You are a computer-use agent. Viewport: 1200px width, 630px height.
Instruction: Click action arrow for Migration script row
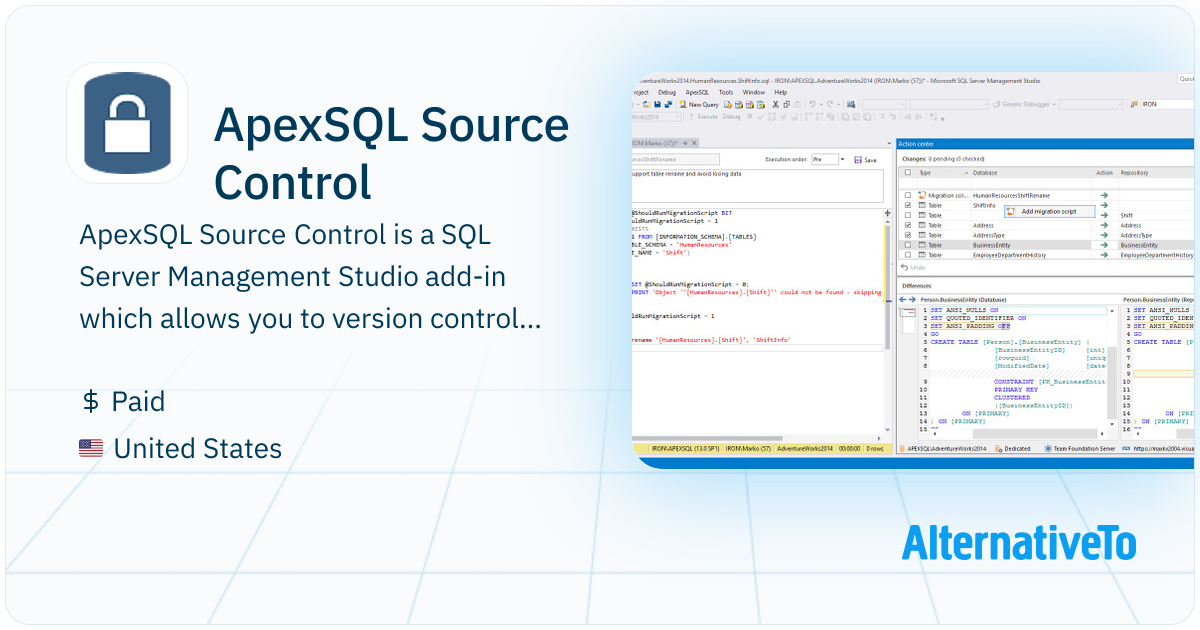(1104, 195)
